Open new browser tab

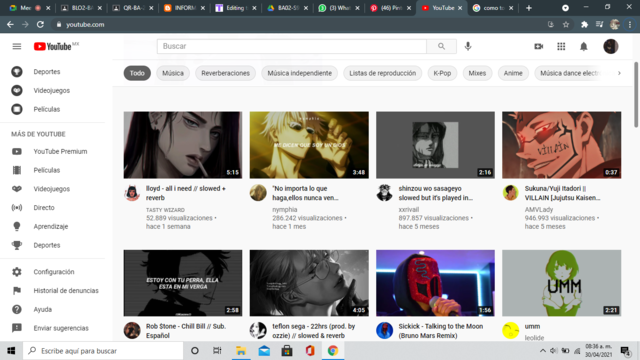[x=529, y=8]
